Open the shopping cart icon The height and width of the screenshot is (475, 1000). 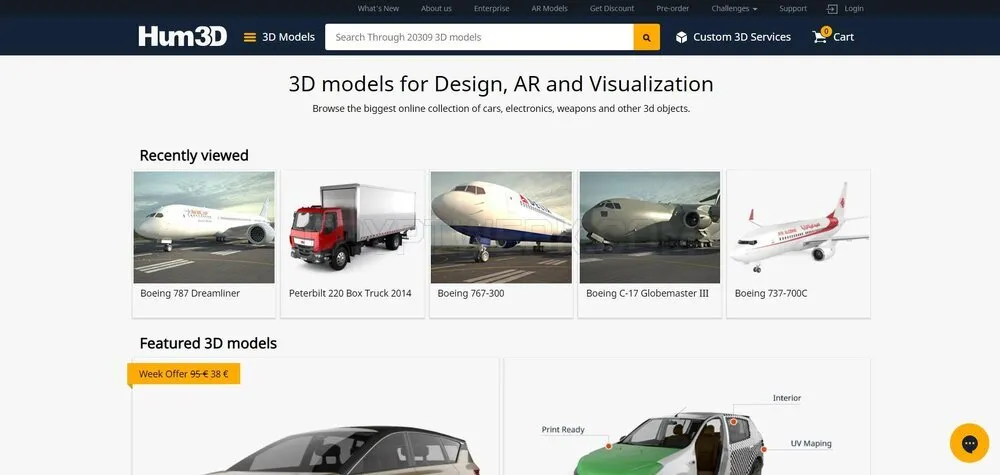(819, 37)
